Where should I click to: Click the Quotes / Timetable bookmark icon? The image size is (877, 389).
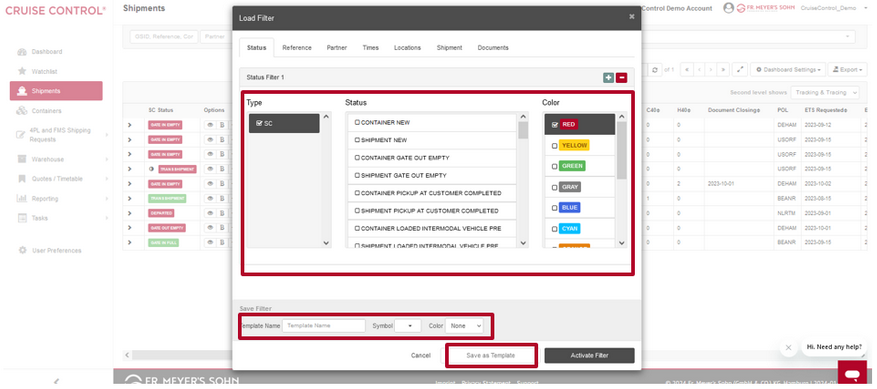coord(22,179)
